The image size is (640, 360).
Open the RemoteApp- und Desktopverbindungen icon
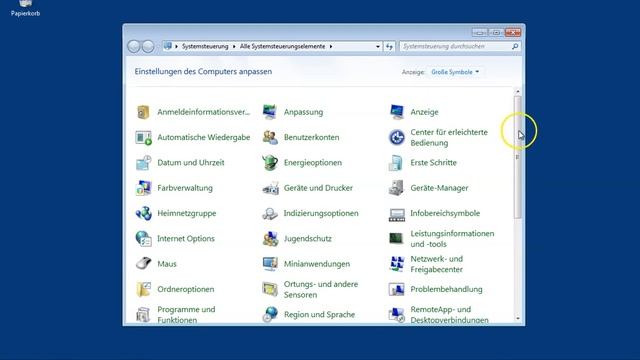pos(396,314)
